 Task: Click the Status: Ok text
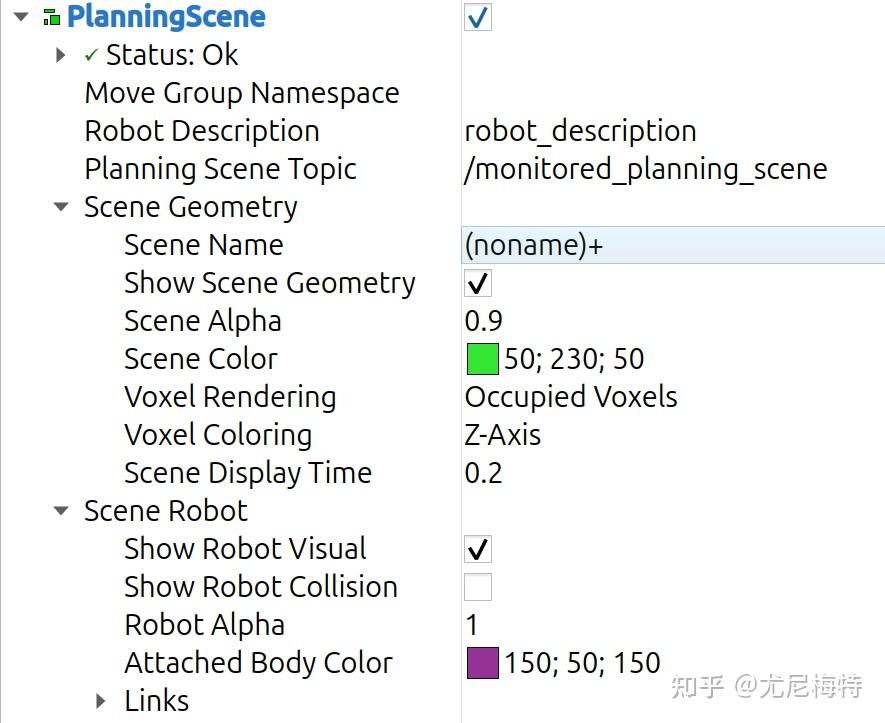pyautogui.click(x=172, y=55)
